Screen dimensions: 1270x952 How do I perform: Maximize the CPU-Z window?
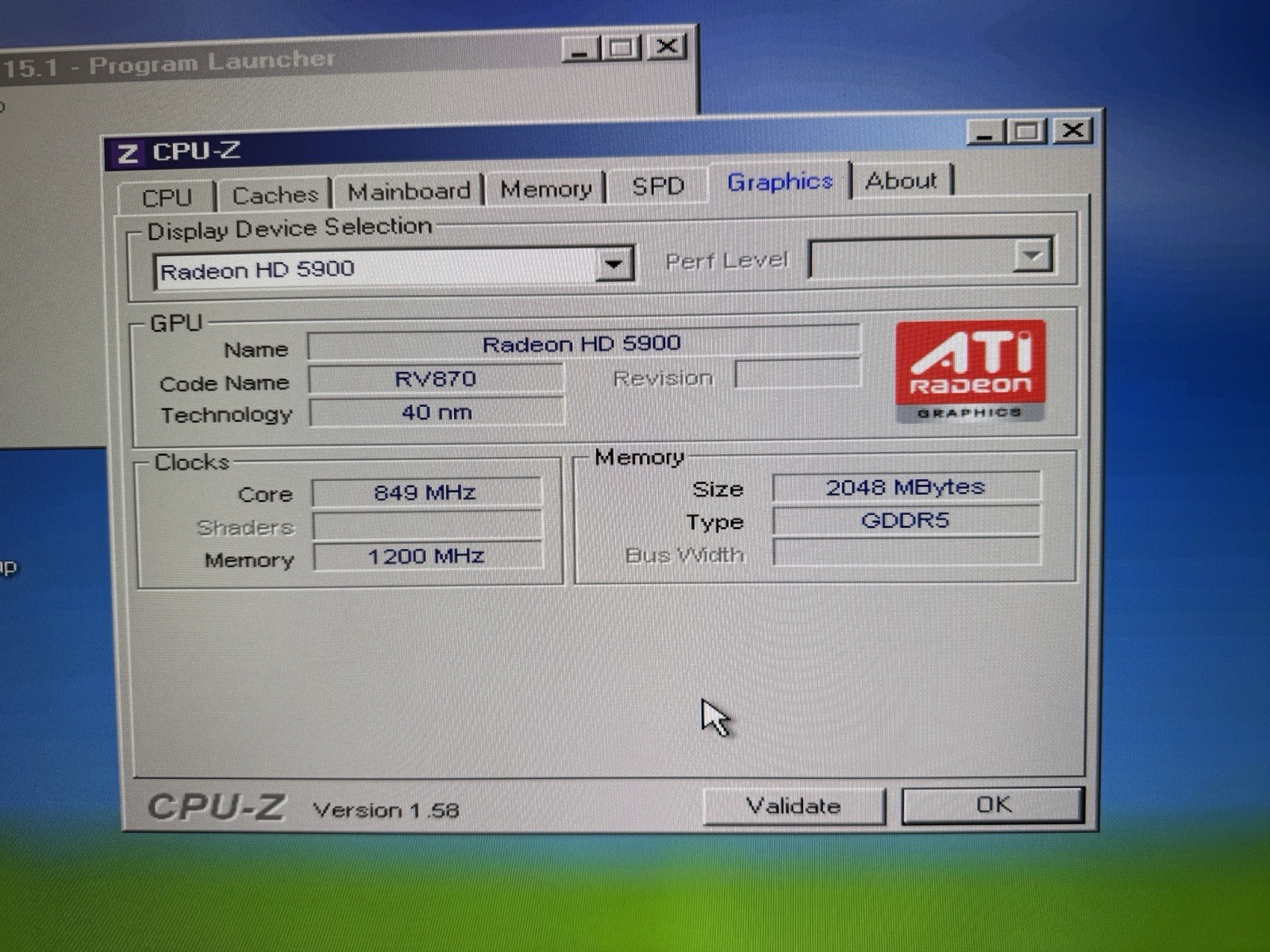coord(1027,131)
